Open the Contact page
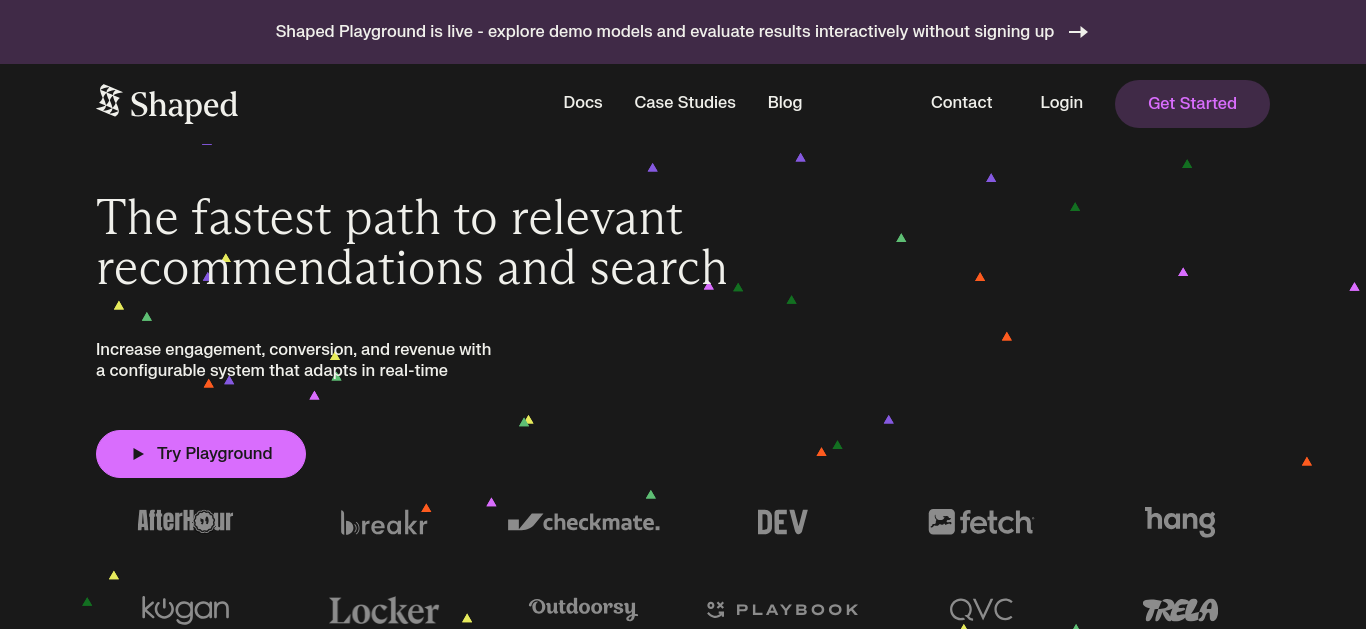 (962, 103)
